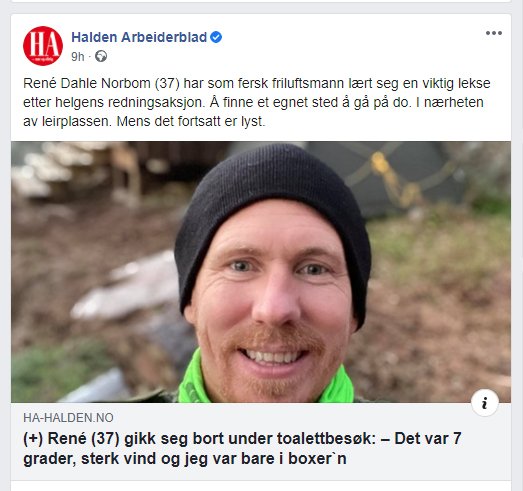Click the globe public-audience icon
This screenshot has height=491, width=523.
point(101,56)
